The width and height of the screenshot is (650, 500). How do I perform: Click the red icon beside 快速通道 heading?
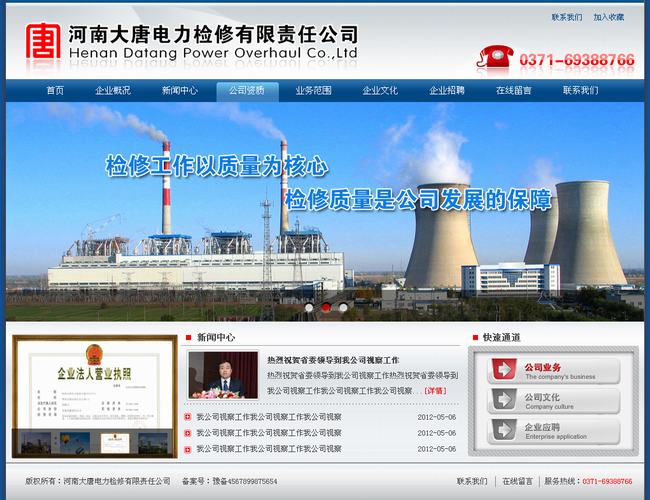474,338
